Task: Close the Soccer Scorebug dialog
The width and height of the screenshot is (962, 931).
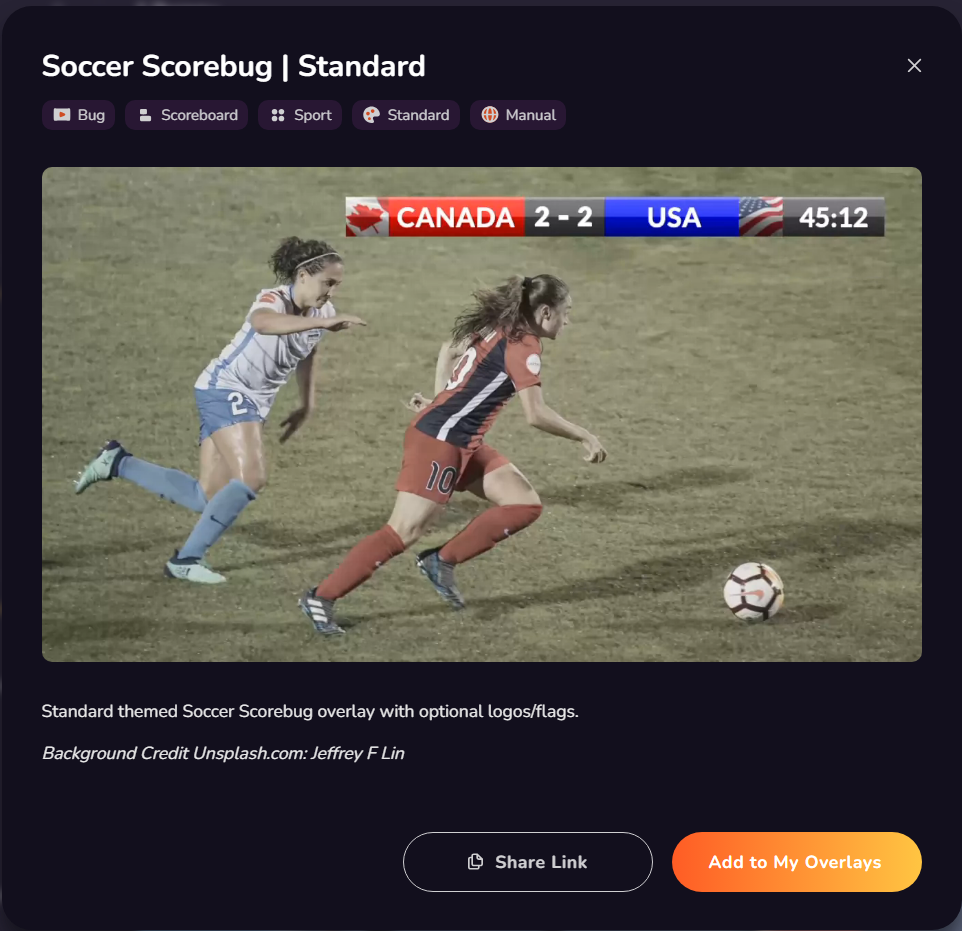Action: (x=914, y=66)
